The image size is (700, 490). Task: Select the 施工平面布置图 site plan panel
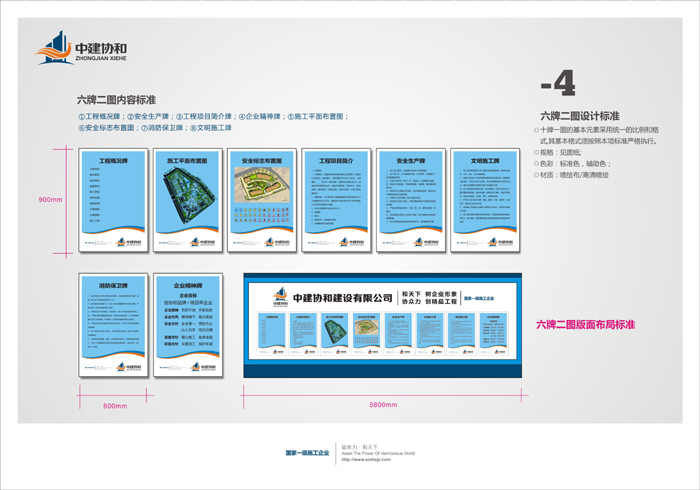pos(186,200)
